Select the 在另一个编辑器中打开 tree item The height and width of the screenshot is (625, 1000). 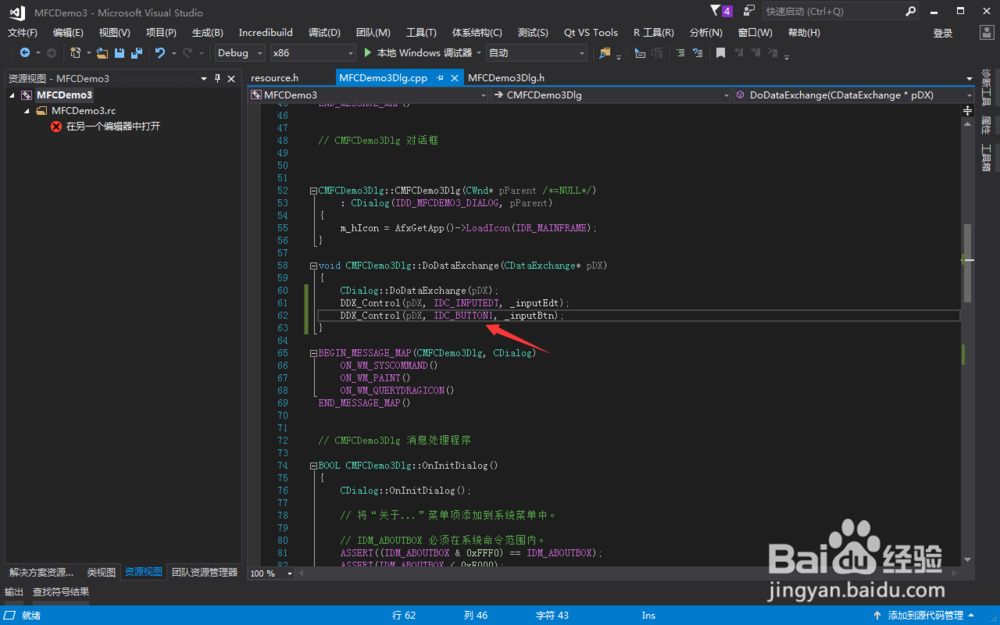click(x=113, y=126)
